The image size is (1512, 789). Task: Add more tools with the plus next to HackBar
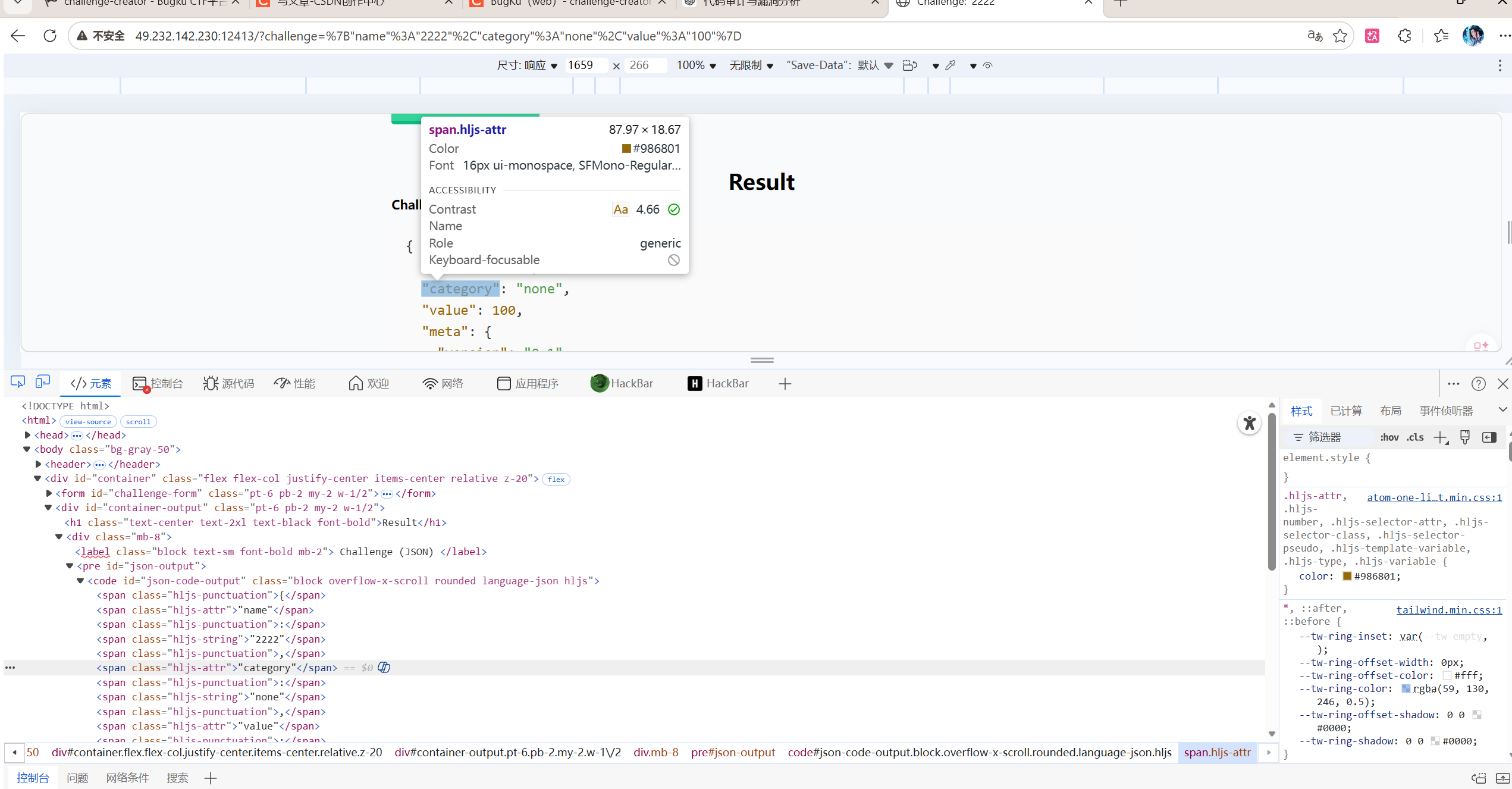click(x=785, y=384)
